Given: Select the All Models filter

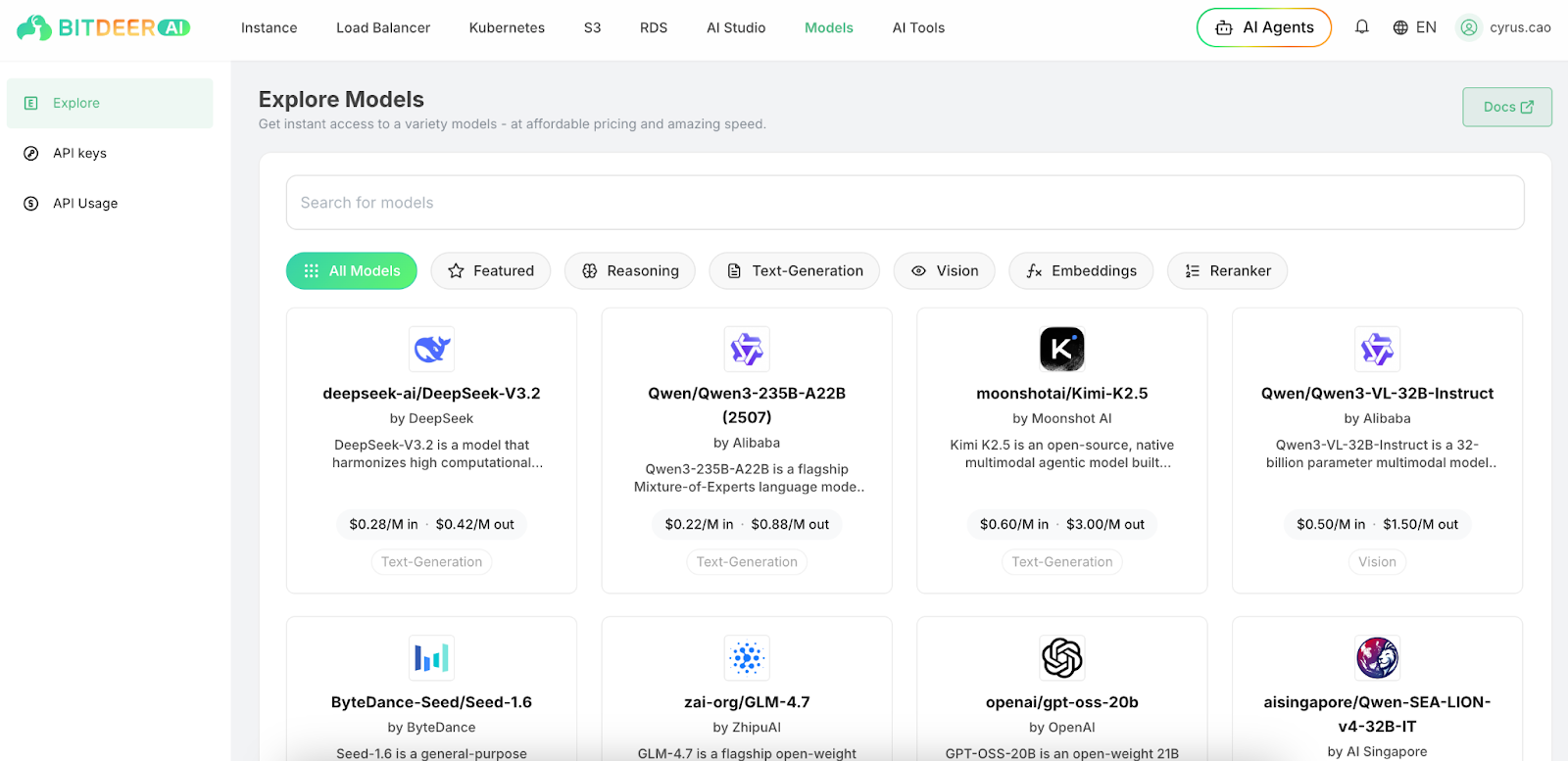Looking at the screenshot, I should click(351, 270).
